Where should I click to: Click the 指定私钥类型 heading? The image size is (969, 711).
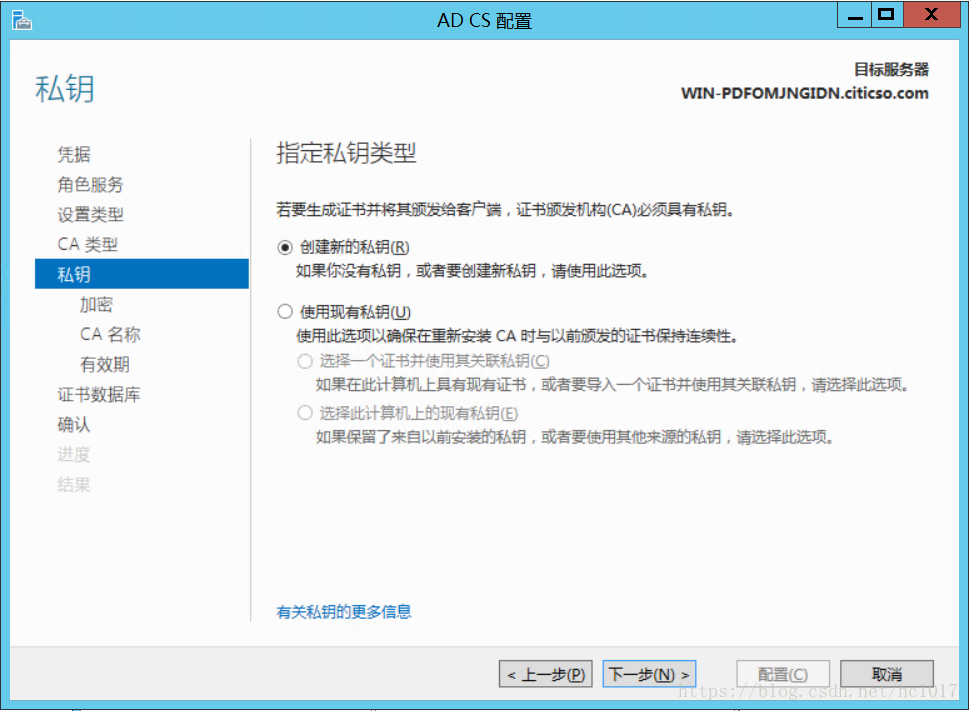point(346,153)
